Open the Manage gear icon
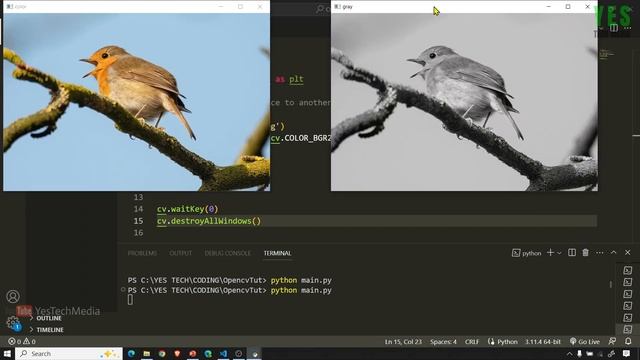 (13, 322)
